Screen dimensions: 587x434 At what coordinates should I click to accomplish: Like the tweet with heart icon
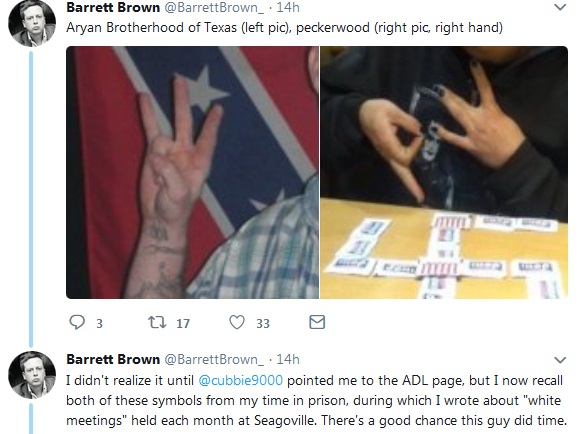click(237, 322)
